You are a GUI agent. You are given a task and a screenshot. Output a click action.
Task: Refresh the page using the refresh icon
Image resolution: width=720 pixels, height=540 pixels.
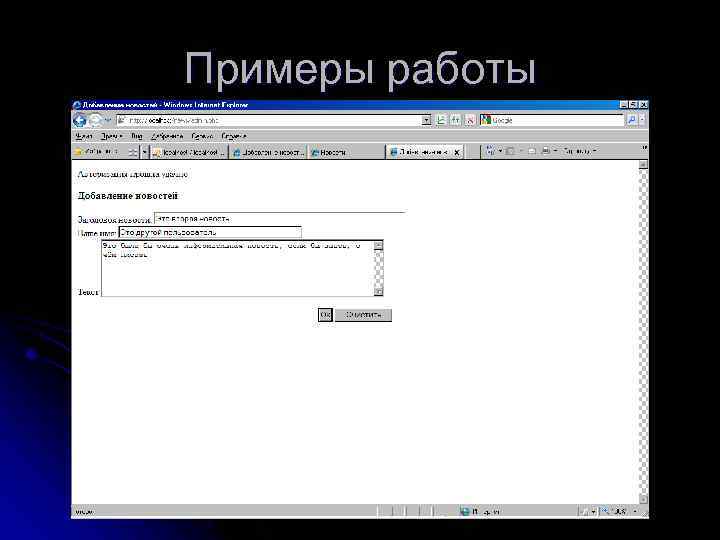pos(456,120)
